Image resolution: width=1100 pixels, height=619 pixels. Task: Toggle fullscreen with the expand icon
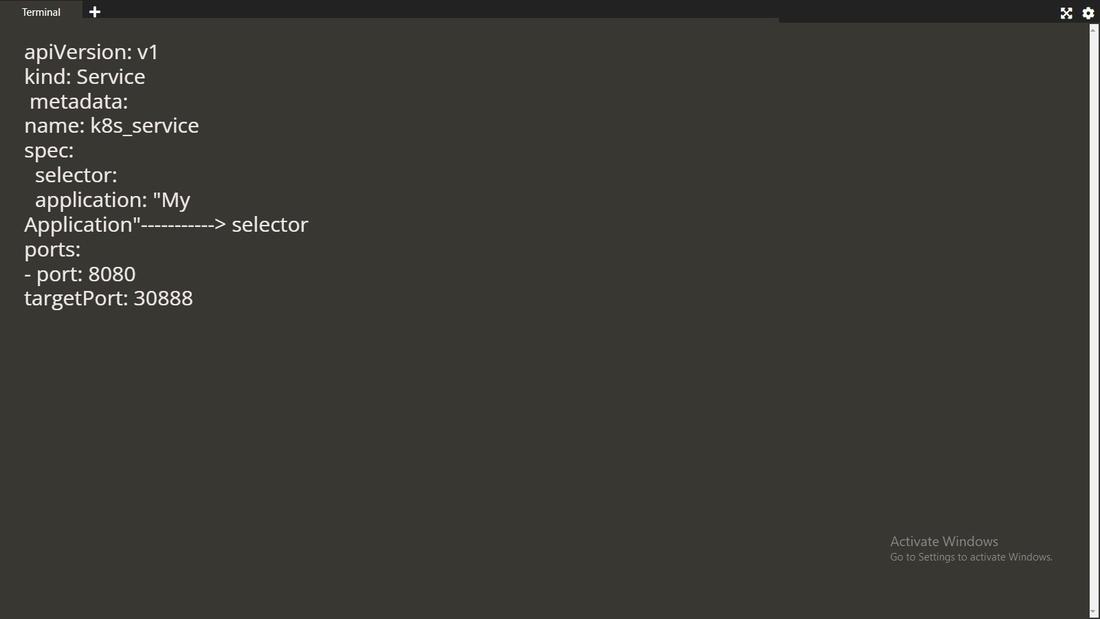[x=1066, y=13]
